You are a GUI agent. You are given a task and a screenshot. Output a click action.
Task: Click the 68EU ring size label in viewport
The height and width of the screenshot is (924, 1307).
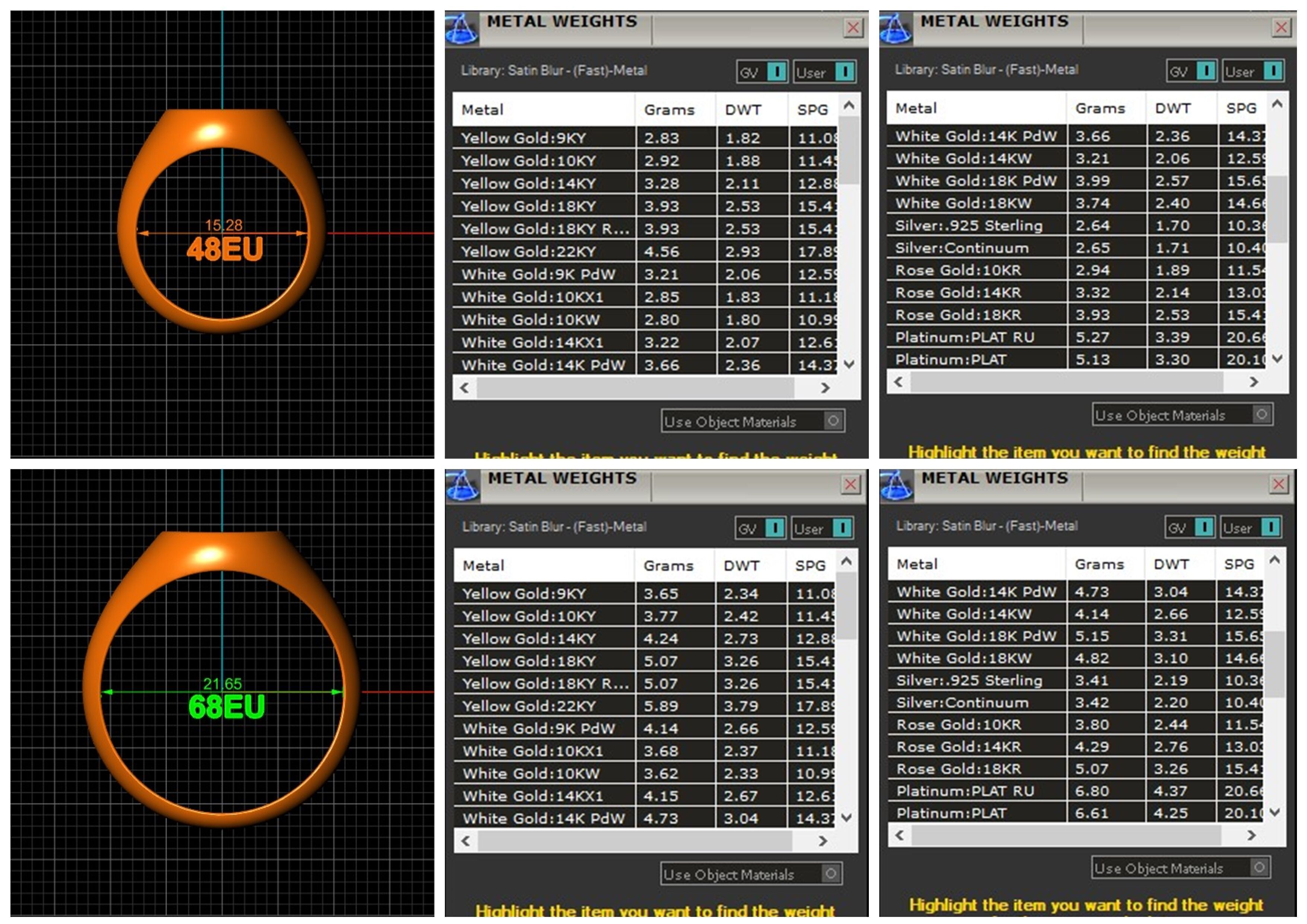pos(227,707)
